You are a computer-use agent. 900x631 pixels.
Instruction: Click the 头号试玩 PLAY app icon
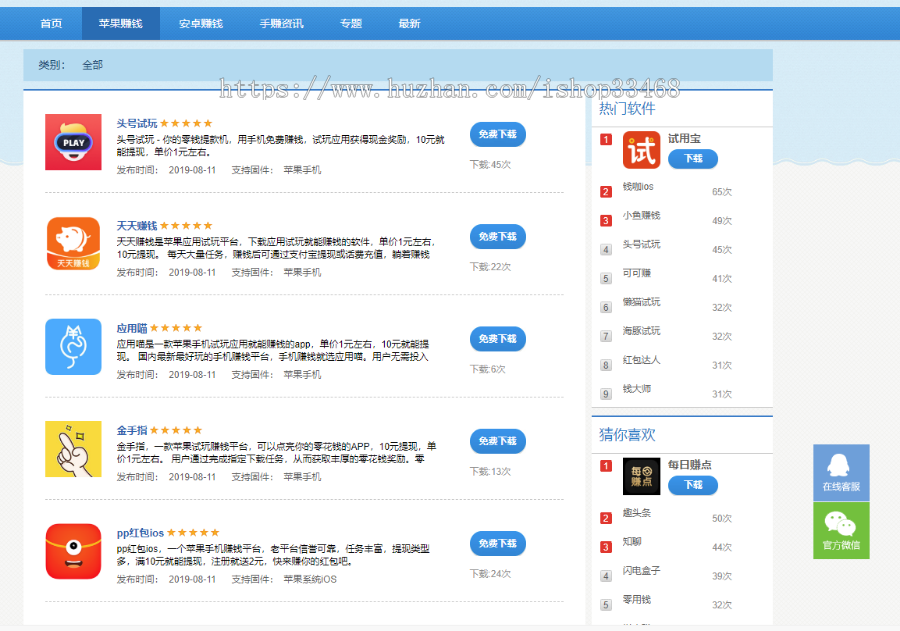[73, 143]
